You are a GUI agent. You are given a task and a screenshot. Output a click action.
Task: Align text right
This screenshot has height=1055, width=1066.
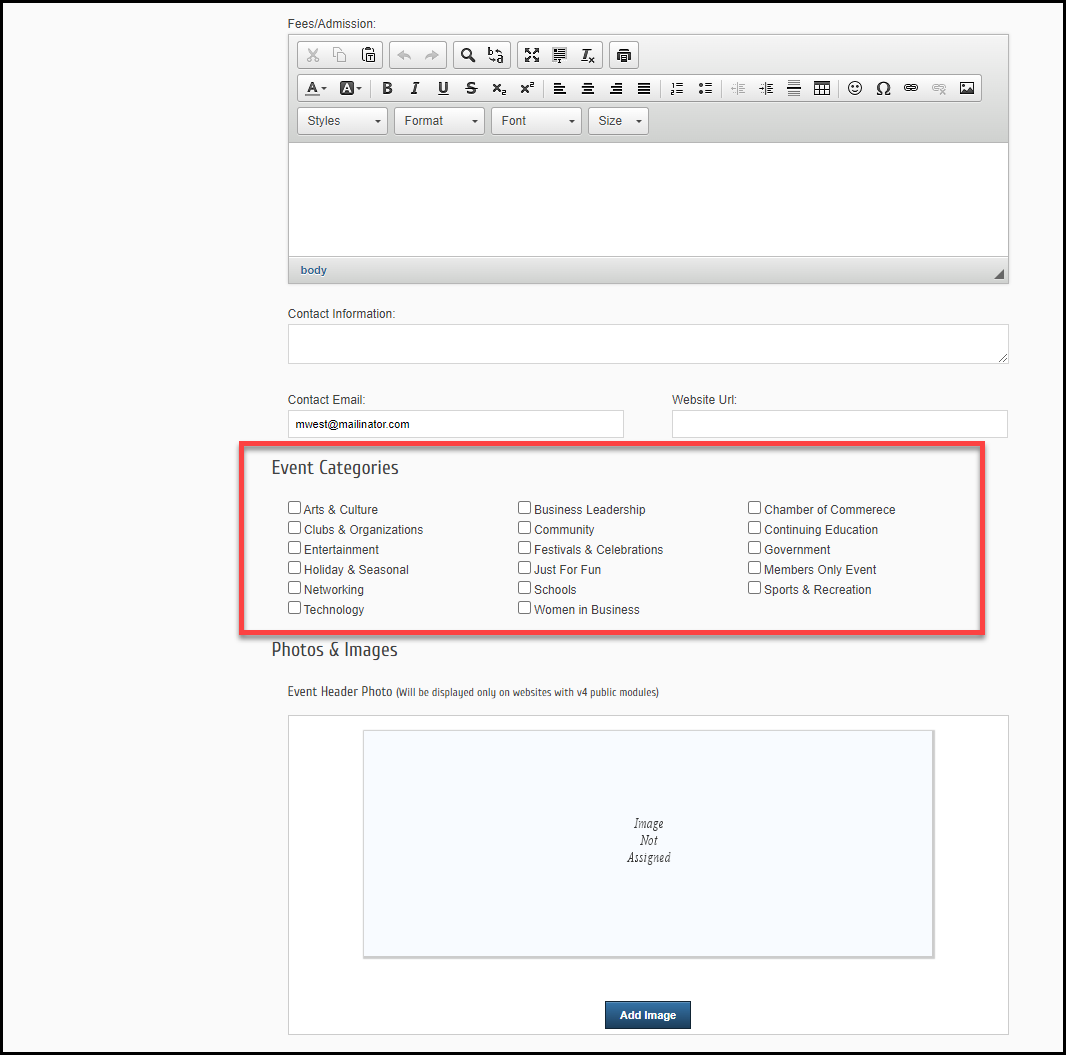[616, 88]
